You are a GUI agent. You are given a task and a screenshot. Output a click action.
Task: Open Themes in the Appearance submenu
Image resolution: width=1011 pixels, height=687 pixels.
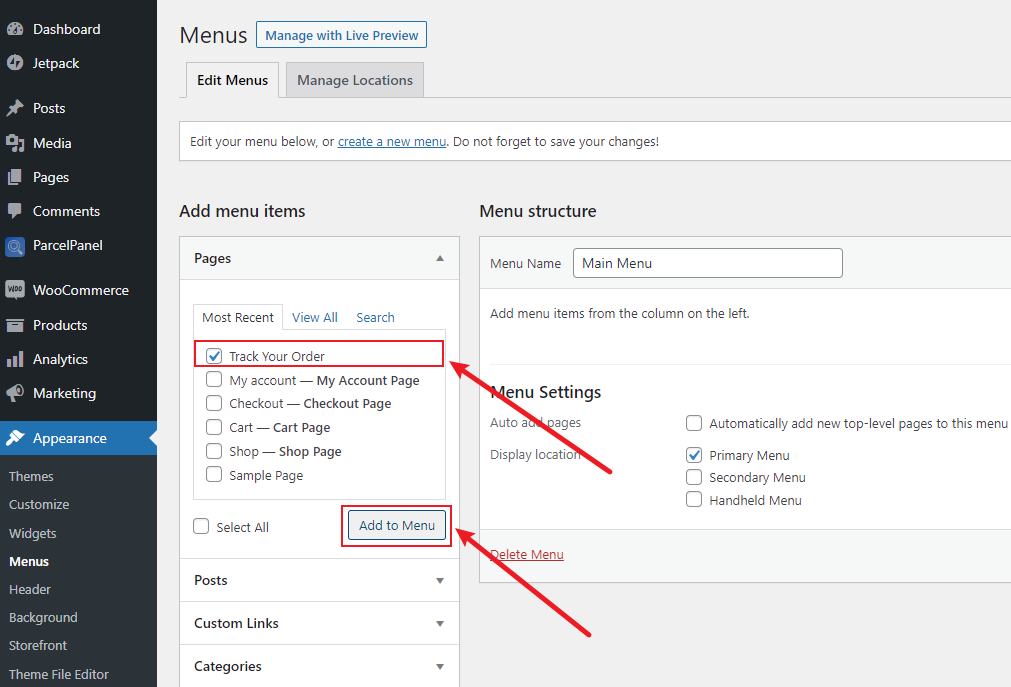31,477
